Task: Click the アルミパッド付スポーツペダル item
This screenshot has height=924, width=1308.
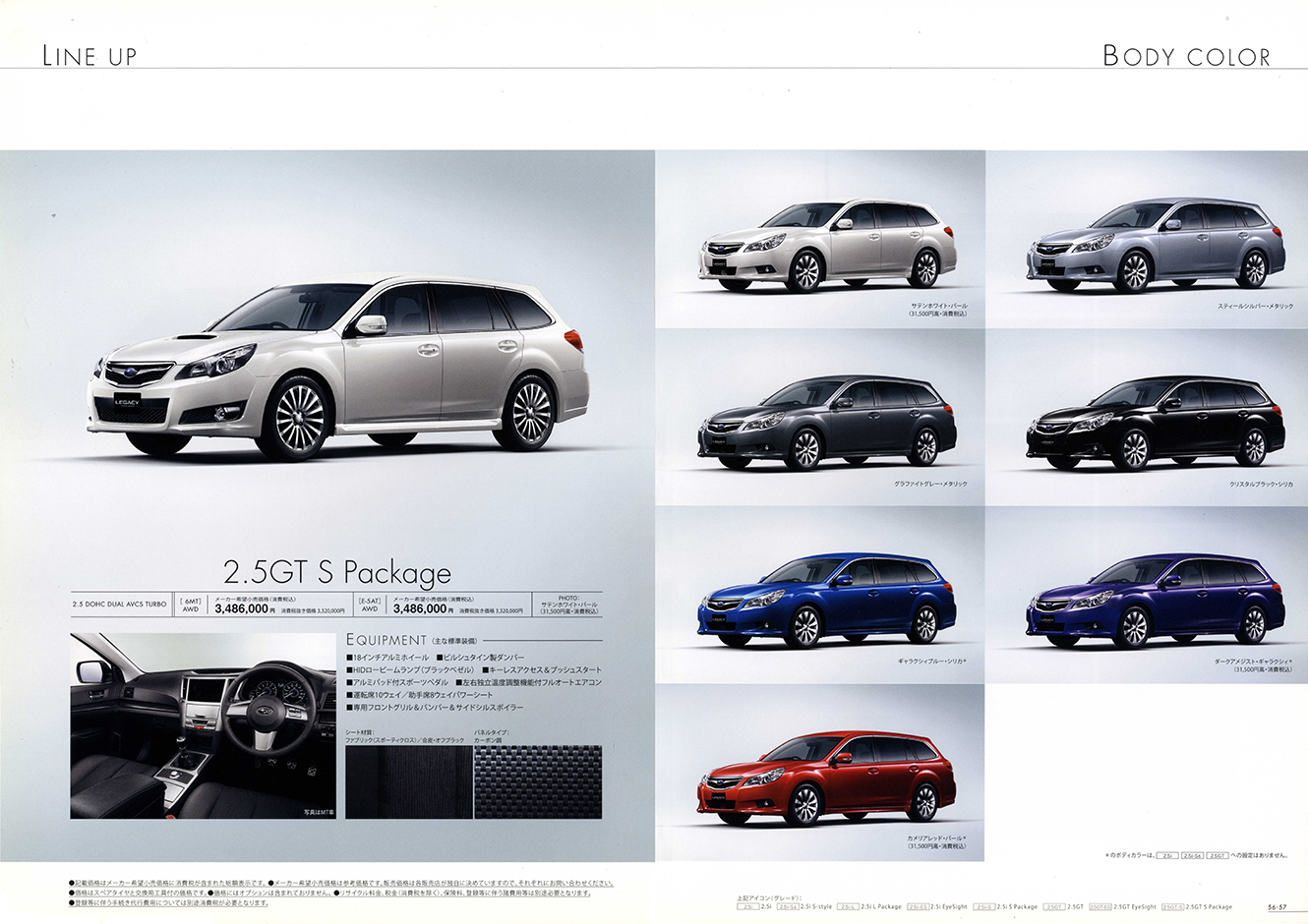Action: [397, 682]
